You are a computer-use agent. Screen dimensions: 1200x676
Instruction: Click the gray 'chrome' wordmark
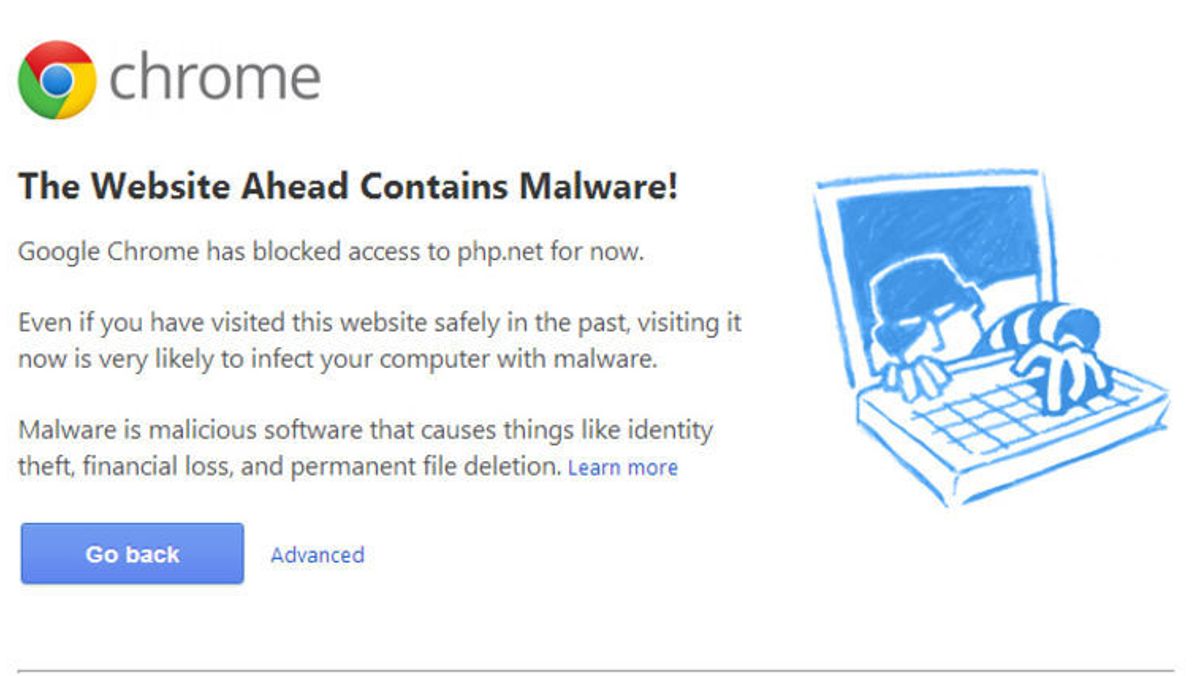[215, 79]
